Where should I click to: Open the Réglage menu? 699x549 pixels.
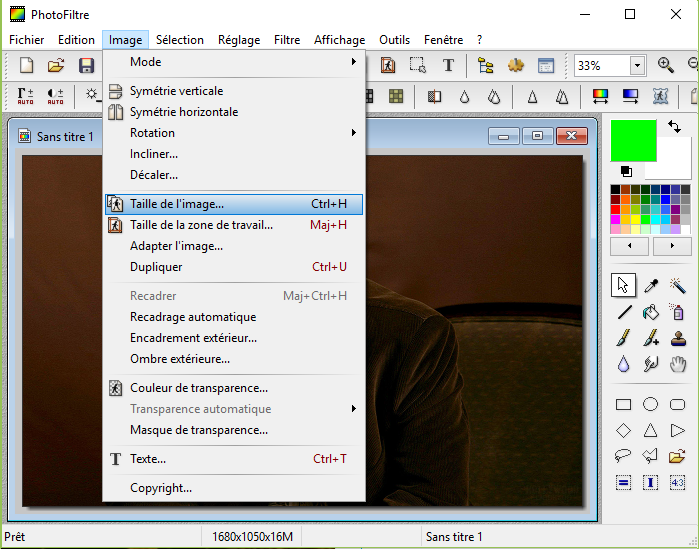(x=239, y=40)
